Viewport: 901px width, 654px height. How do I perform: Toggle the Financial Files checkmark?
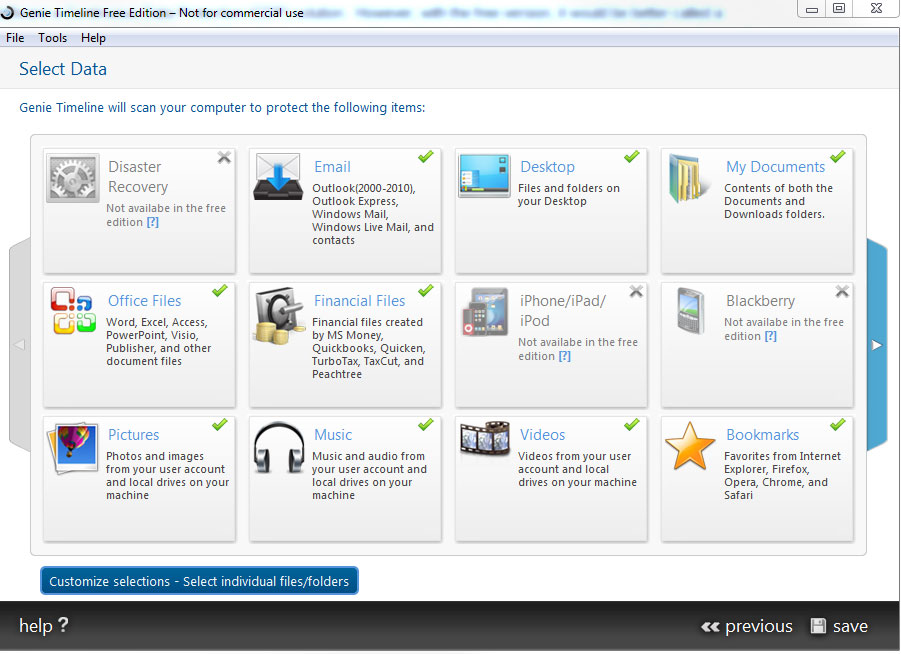(x=426, y=291)
